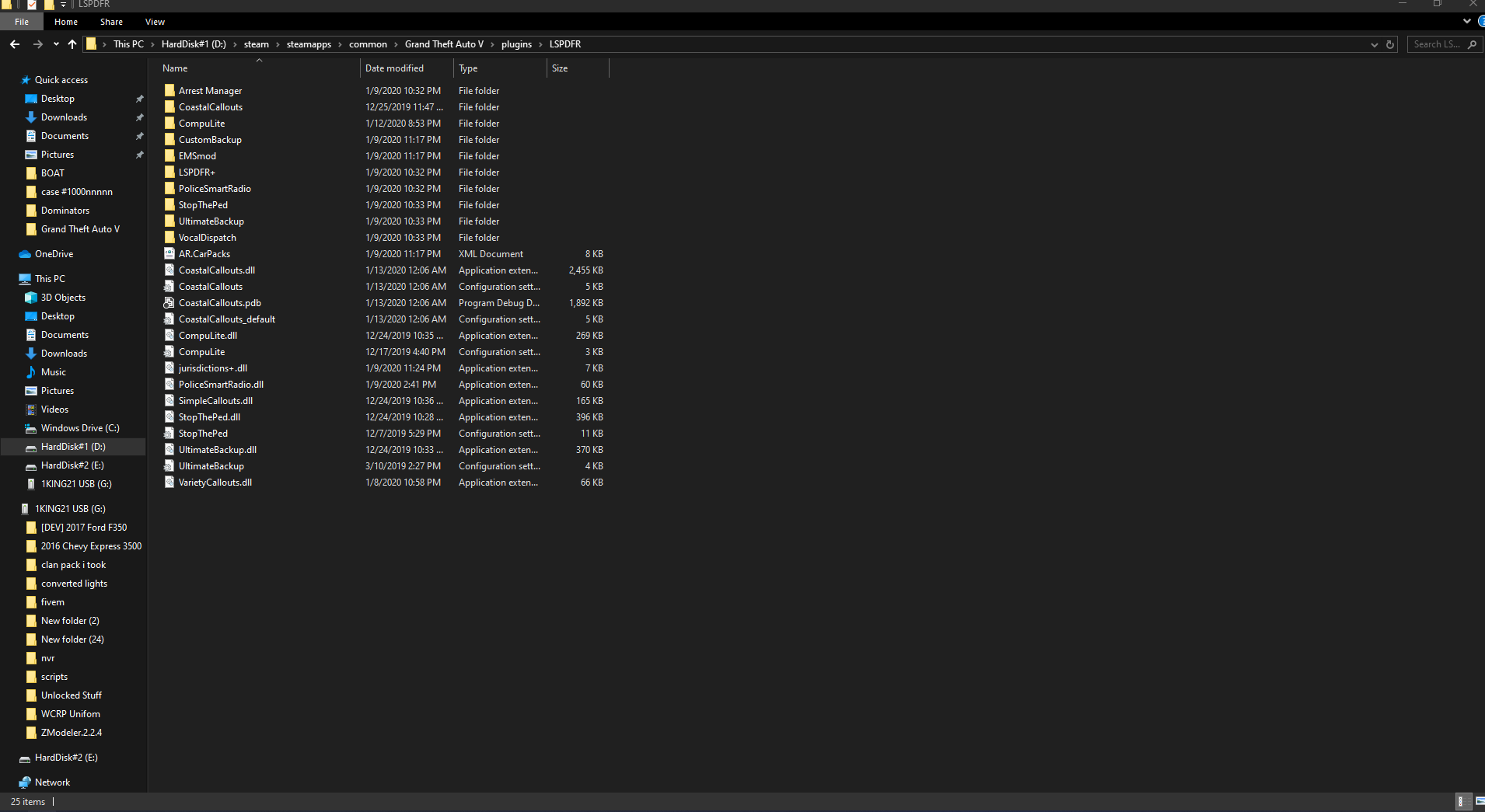1485x812 pixels.
Task: Go up one folder level
Action: (x=72, y=44)
